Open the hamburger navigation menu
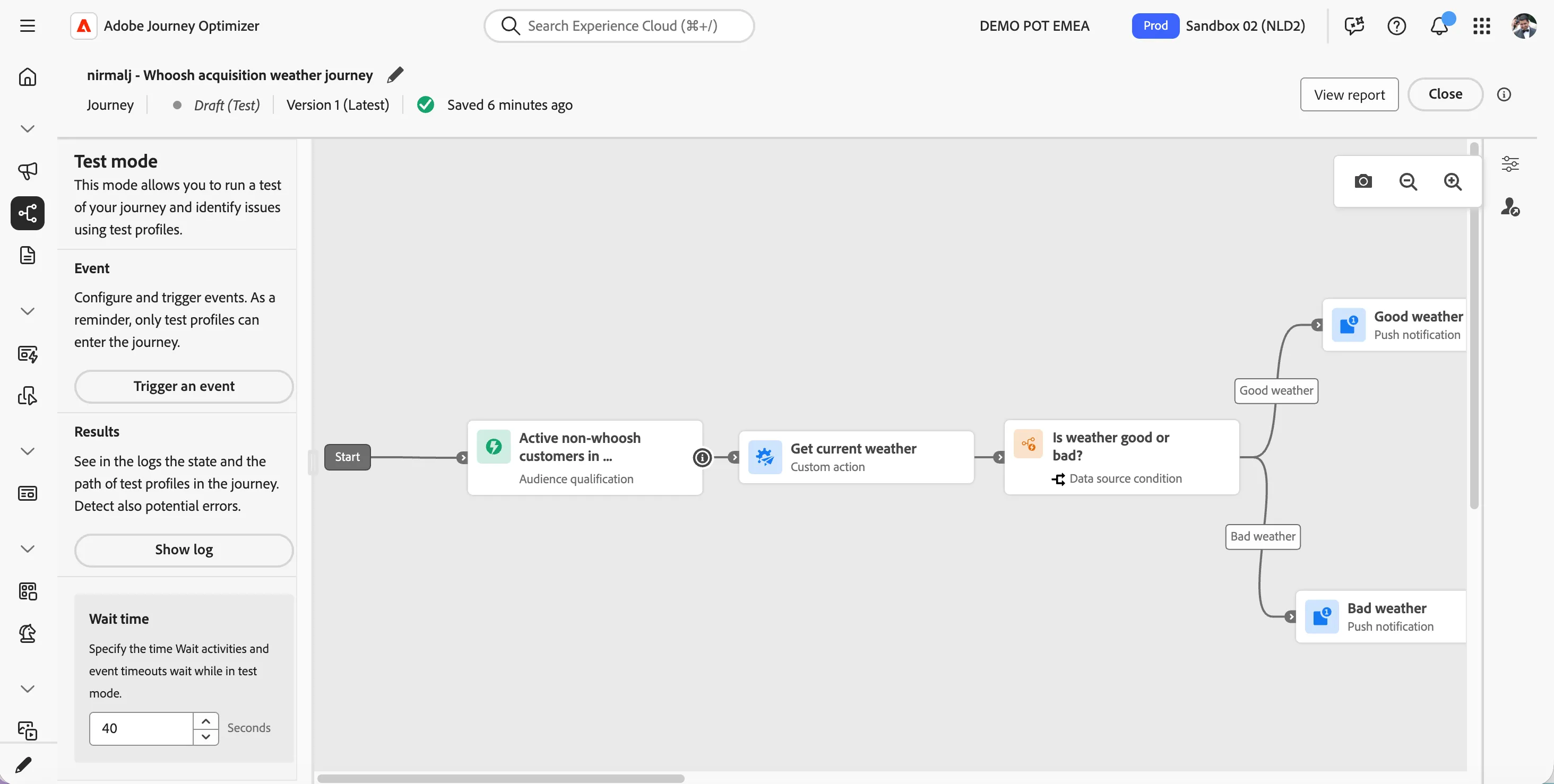Screen dimensions: 1554x784 [27, 26]
